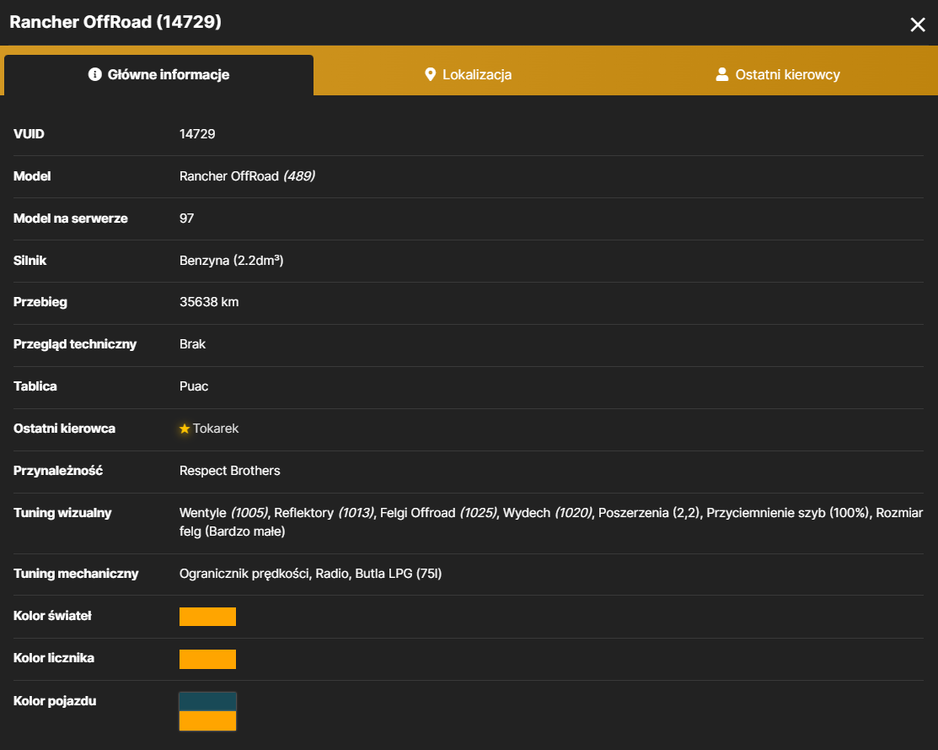938x750 pixels.
Task: Click the Kolor licznika label
Action: [x=54, y=658]
